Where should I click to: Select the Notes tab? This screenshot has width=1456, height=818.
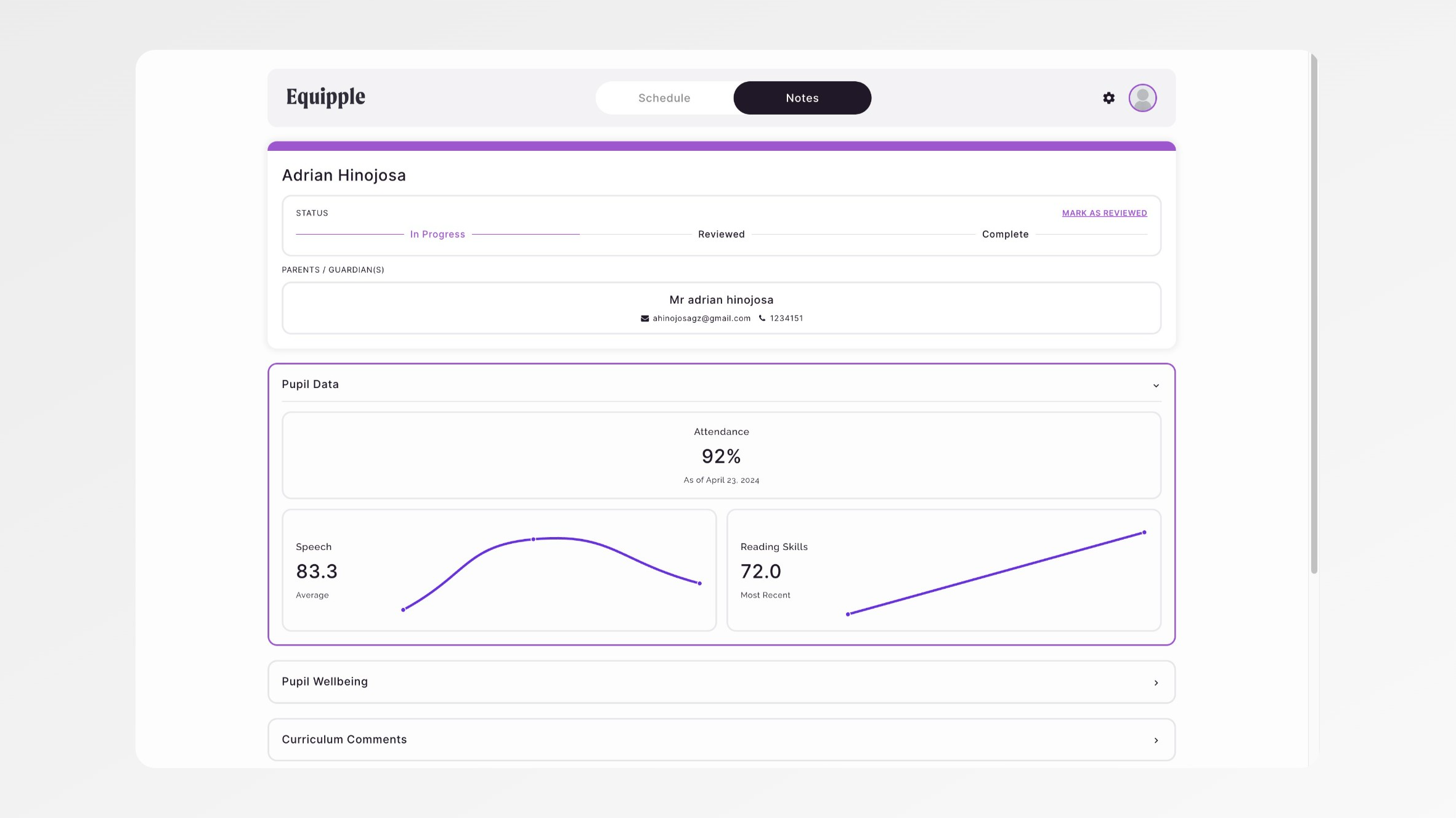coord(802,98)
